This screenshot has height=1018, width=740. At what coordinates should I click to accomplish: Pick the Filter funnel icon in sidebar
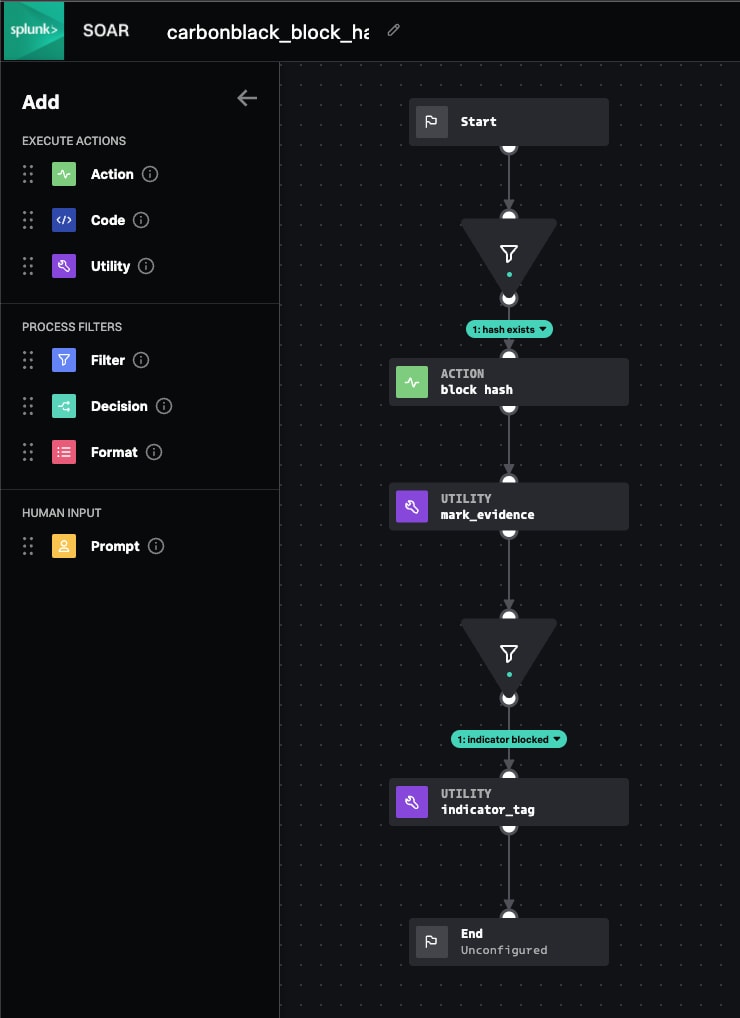(x=64, y=360)
